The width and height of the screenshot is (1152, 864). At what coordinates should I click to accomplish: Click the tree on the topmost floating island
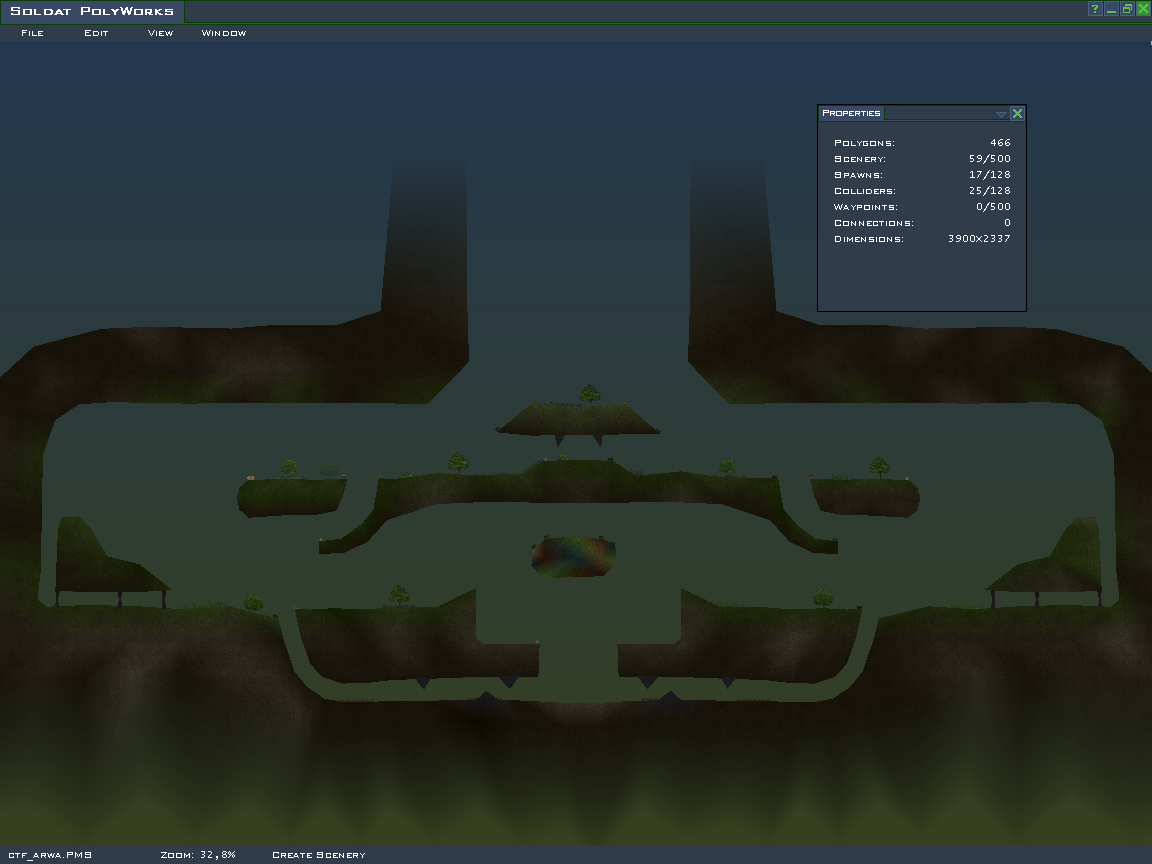pos(589,393)
